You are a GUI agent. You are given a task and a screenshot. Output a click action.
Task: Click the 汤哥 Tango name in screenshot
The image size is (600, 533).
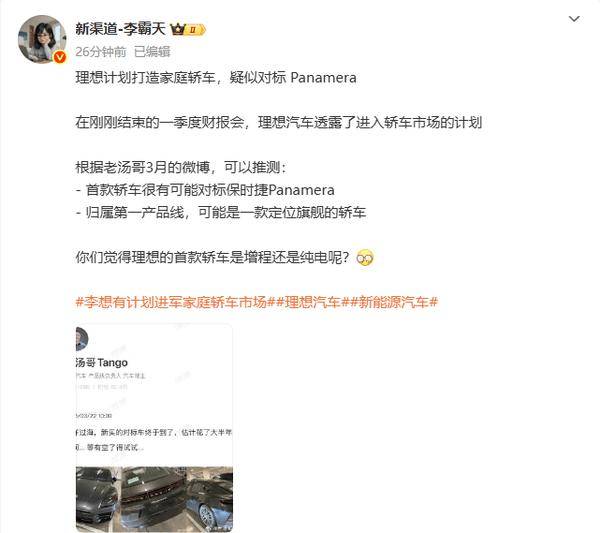point(102,362)
